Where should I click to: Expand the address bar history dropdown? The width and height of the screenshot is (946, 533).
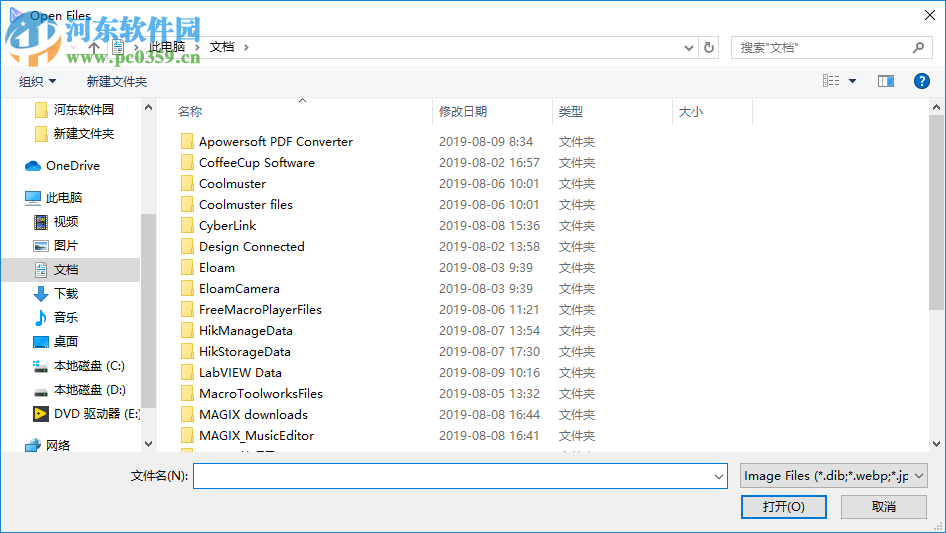tap(688, 47)
